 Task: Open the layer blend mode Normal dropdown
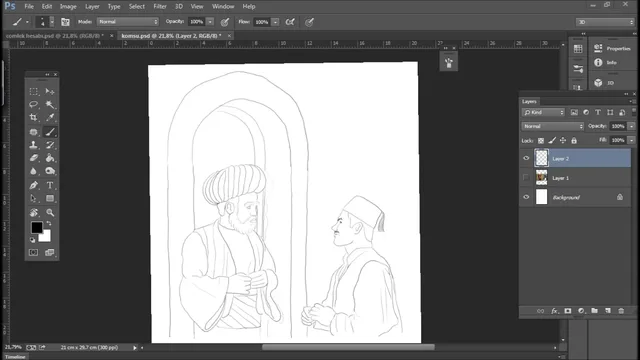tap(553, 126)
